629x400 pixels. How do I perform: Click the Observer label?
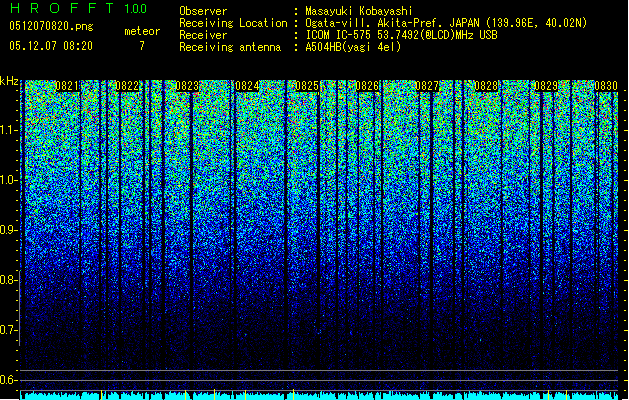[x=203, y=11]
